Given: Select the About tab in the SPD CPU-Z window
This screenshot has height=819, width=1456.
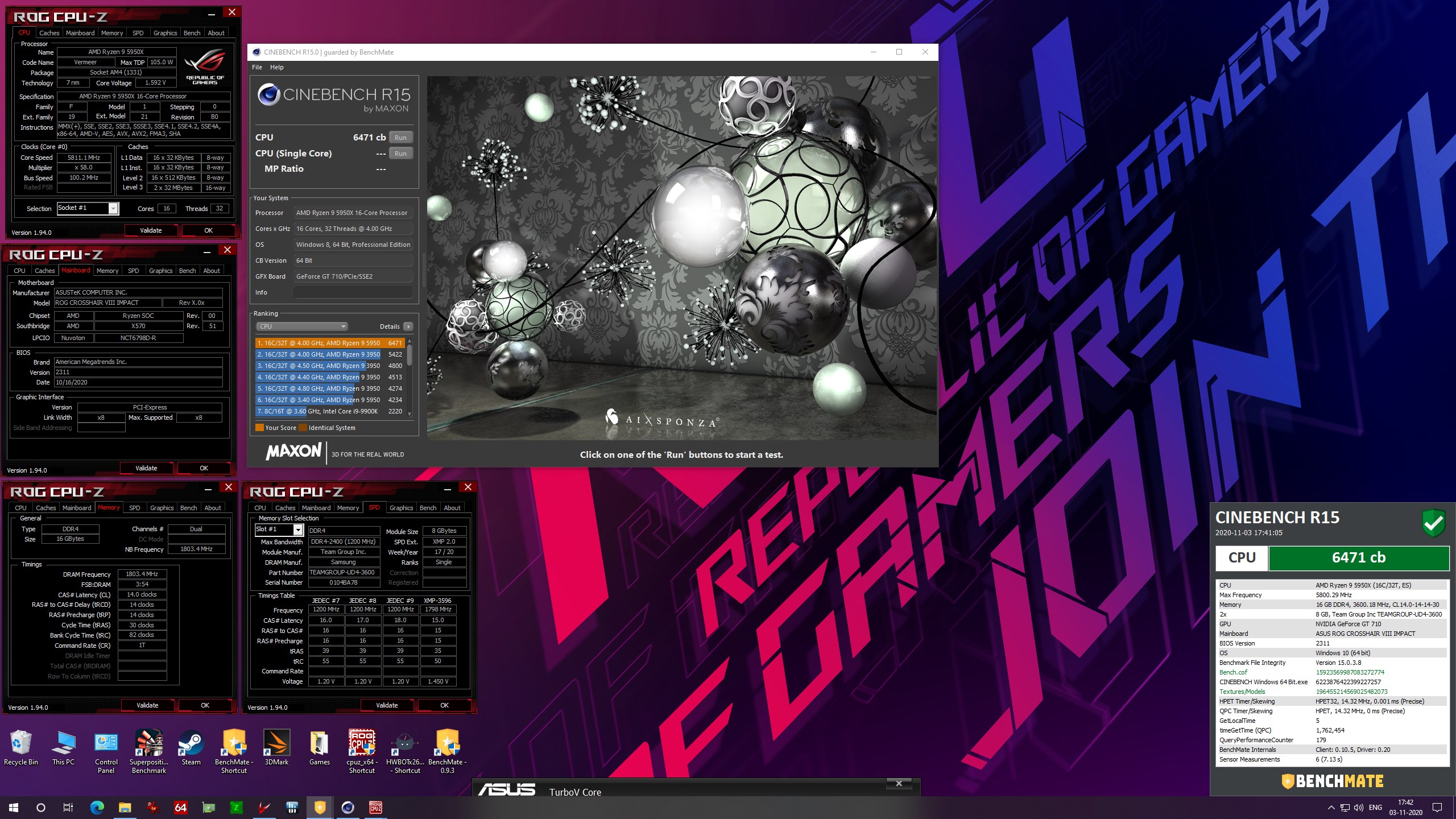Looking at the screenshot, I should click(452, 508).
